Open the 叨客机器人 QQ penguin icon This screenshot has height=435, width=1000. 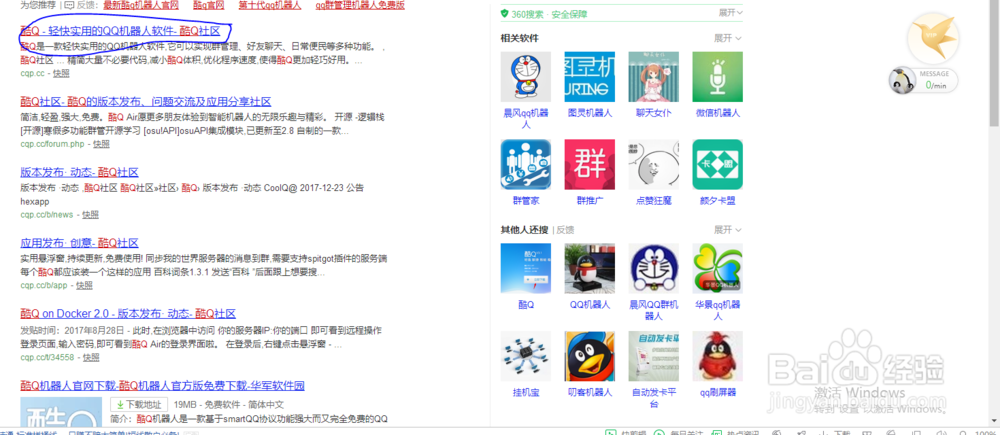click(589, 356)
